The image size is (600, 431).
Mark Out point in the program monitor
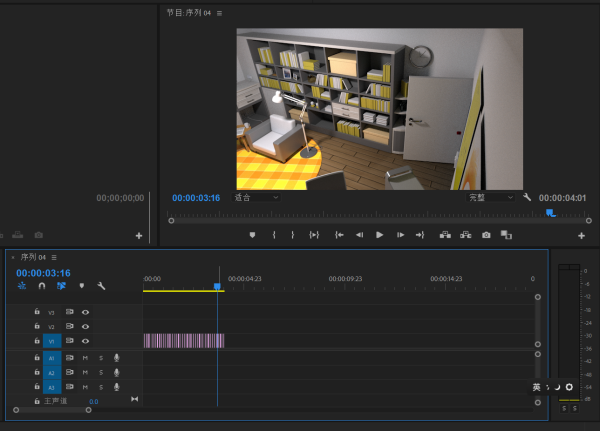[293, 235]
